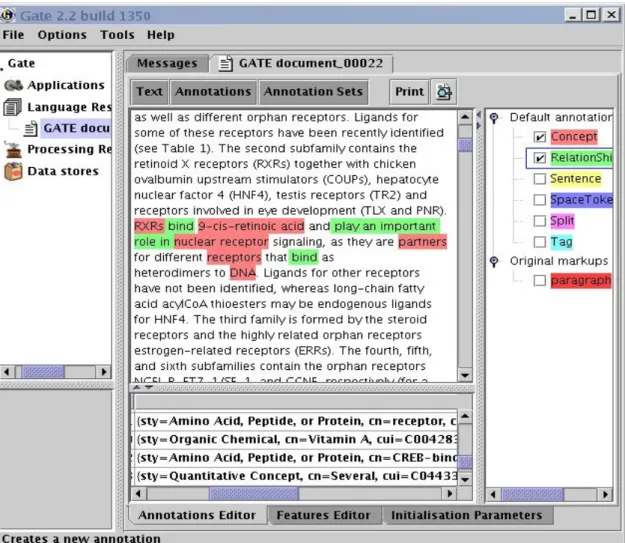625x543 pixels.
Task: Collapse the Original markups tree node
Action: coord(494,262)
